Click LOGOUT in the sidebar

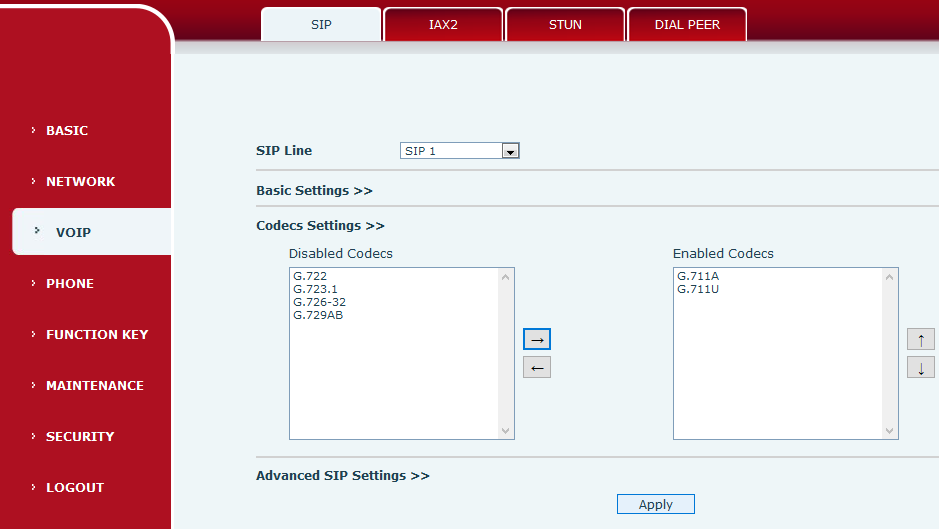[74, 488]
